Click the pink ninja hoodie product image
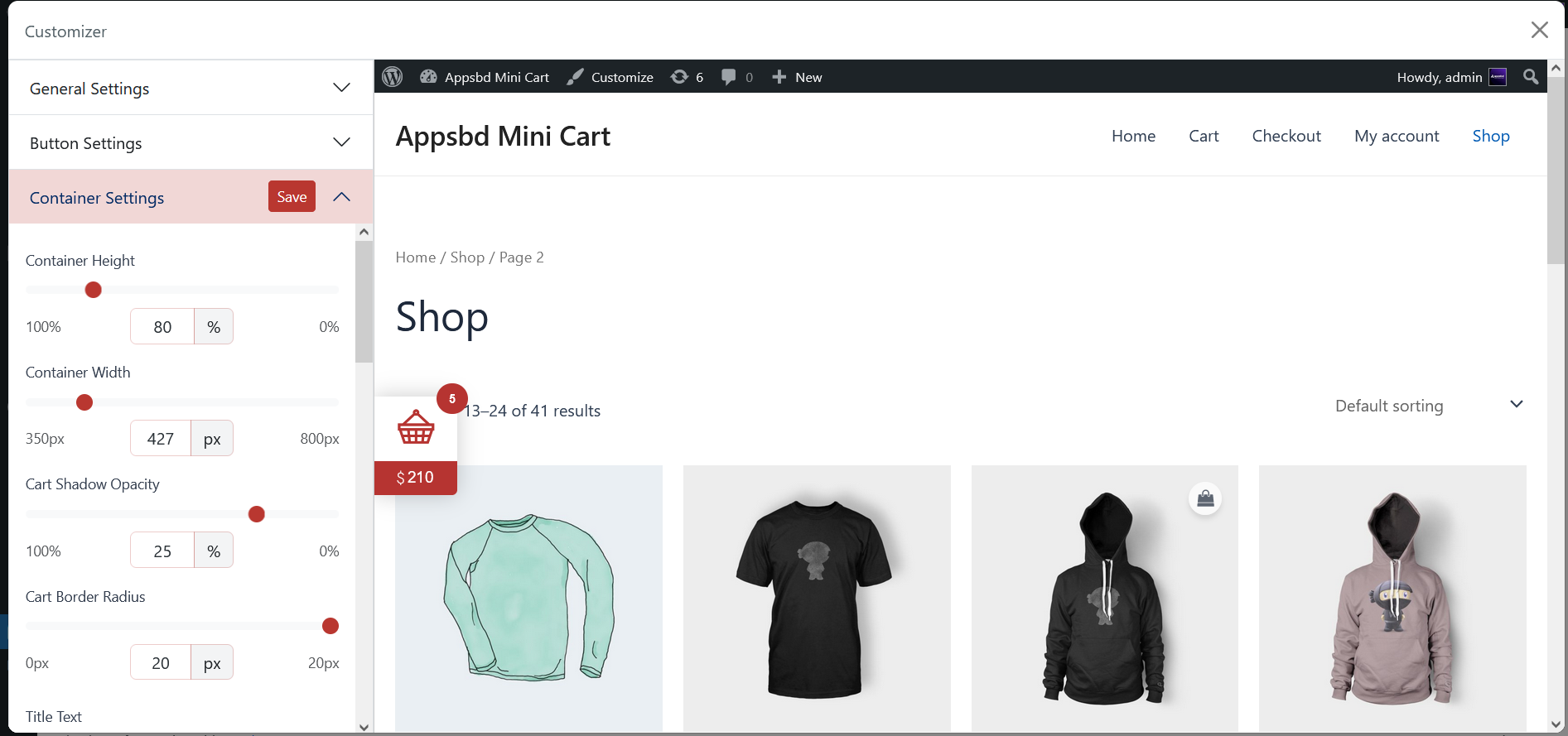 pyautogui.click(x=1392, y=599)
